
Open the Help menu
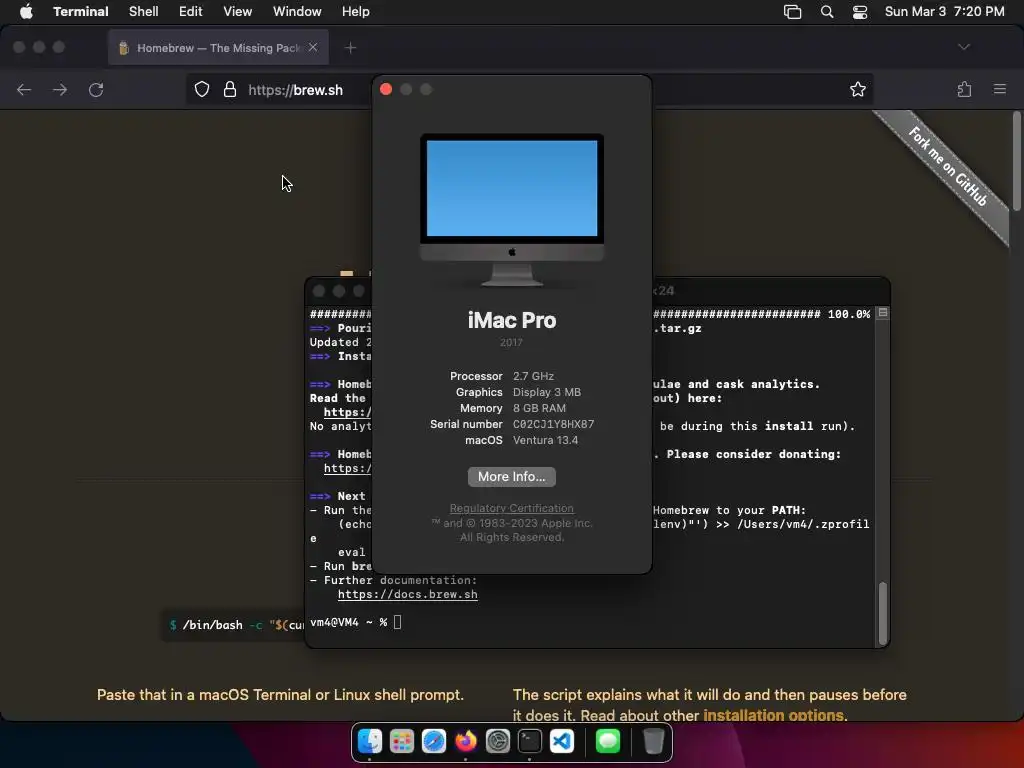[356, 12]
